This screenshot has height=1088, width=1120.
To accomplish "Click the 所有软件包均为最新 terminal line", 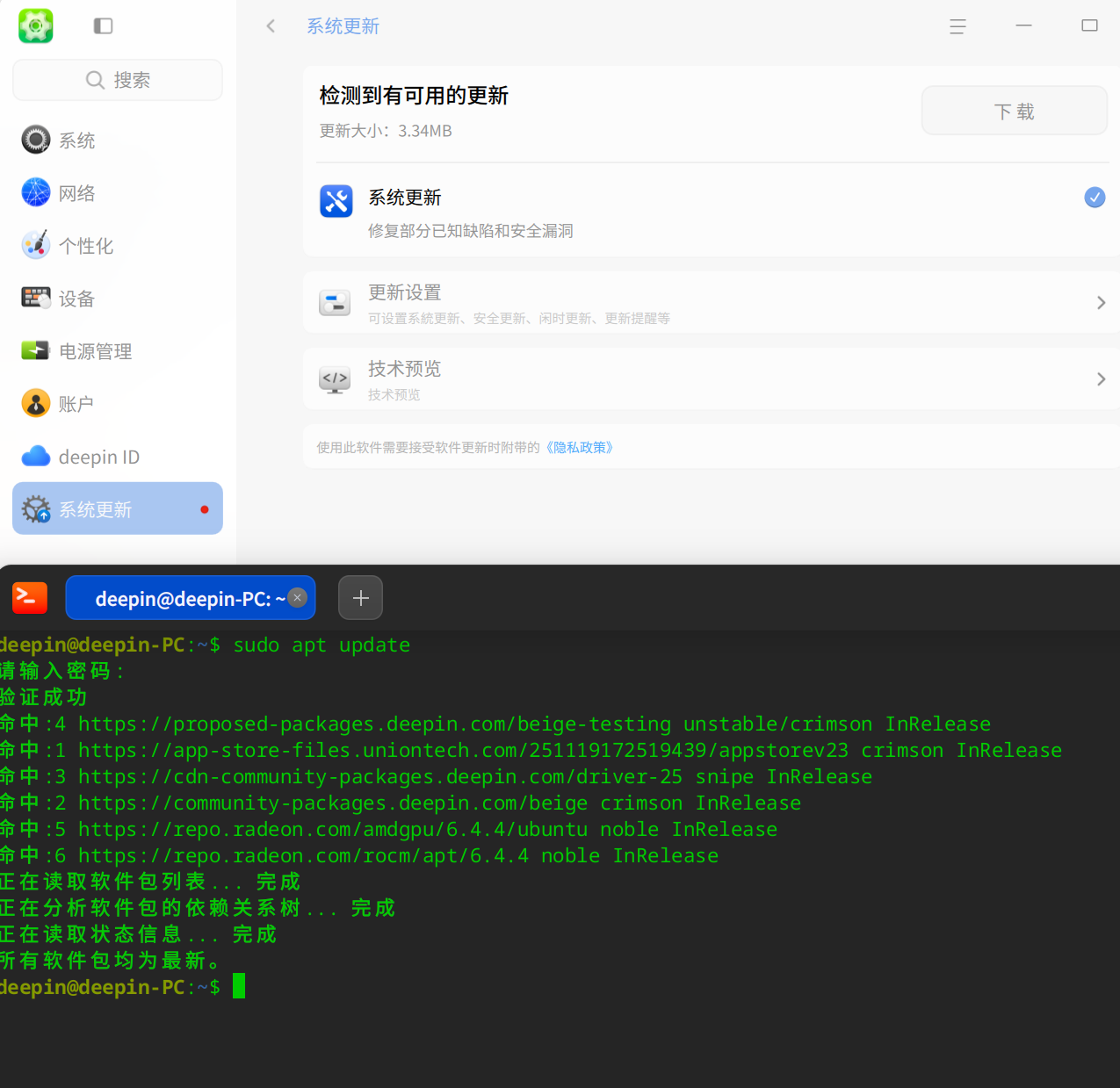I will (x=110, y=961).
